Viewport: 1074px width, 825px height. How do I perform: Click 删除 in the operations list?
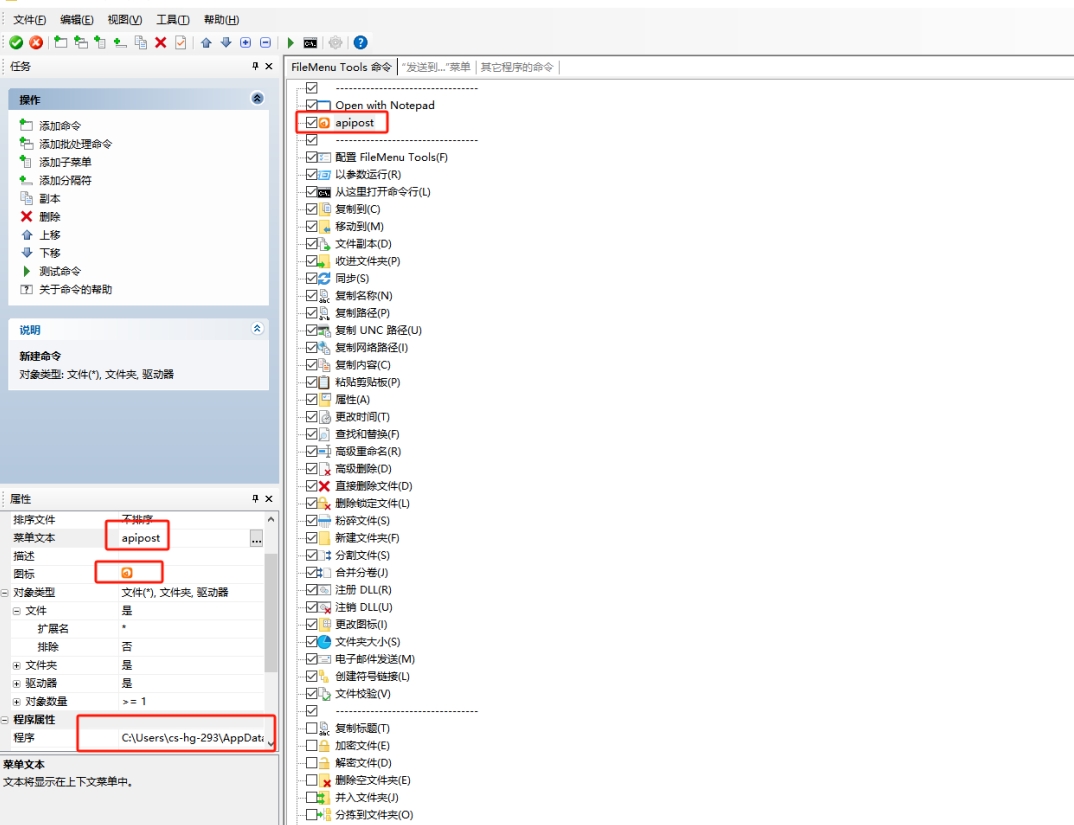coord(49,217)
